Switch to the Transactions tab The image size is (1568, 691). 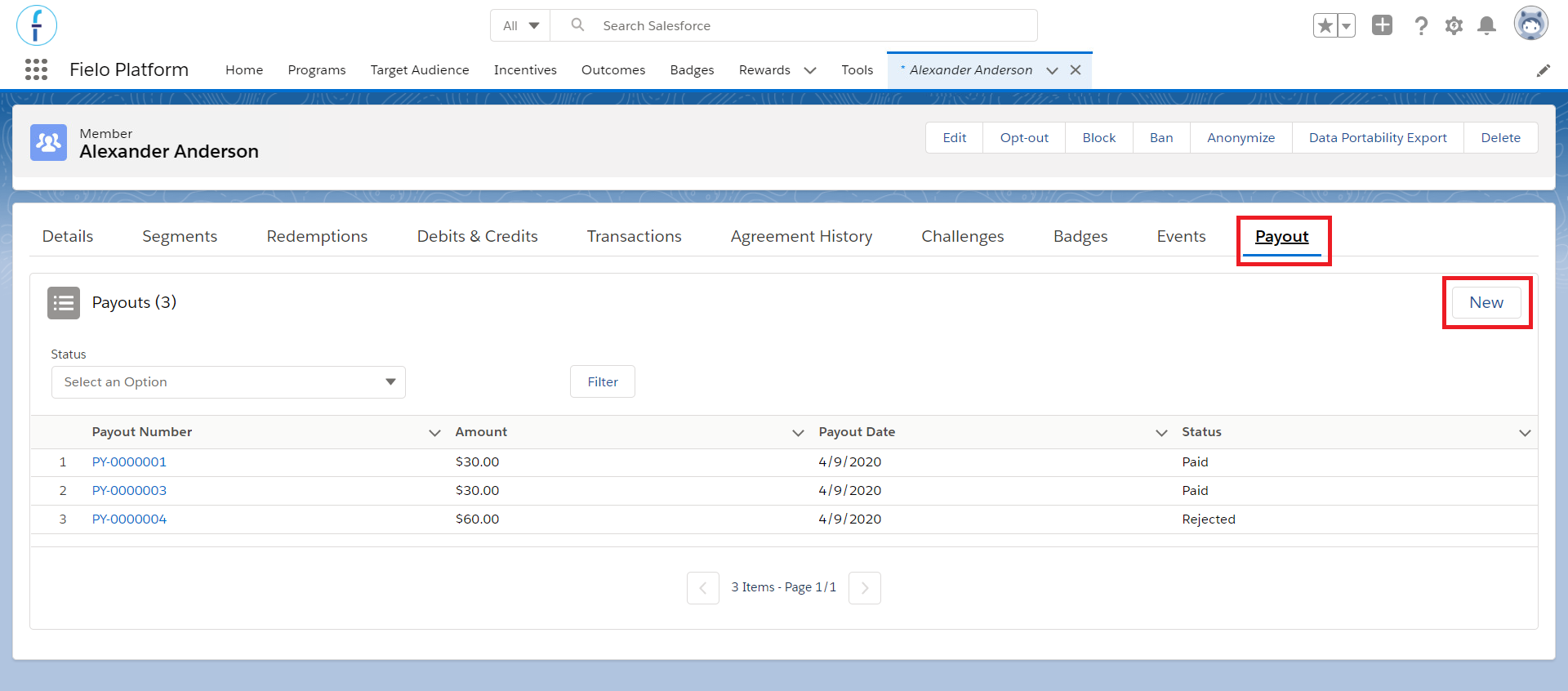click(635, 236)
